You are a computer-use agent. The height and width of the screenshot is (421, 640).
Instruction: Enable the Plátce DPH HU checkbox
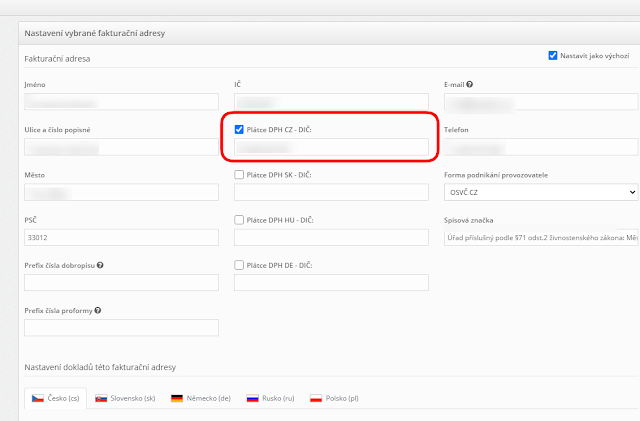(239, 220)
